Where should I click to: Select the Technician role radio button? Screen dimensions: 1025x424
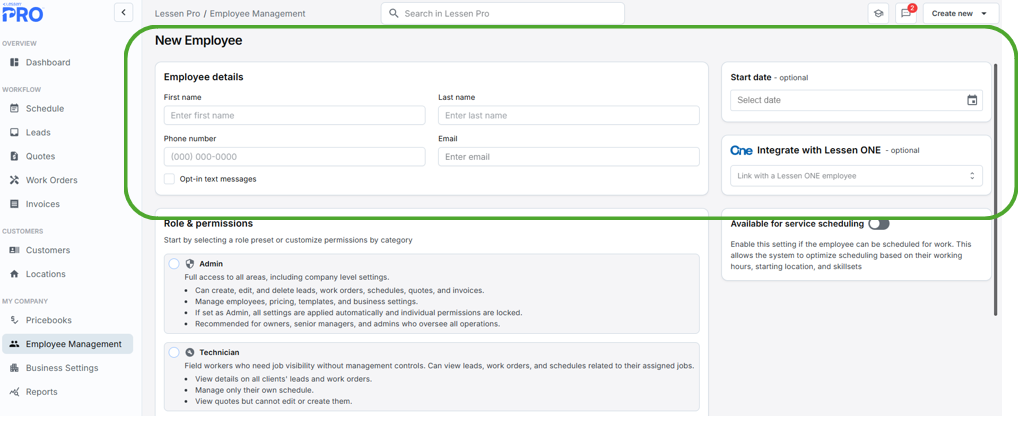pyautogui.click(x=174, y=352)
